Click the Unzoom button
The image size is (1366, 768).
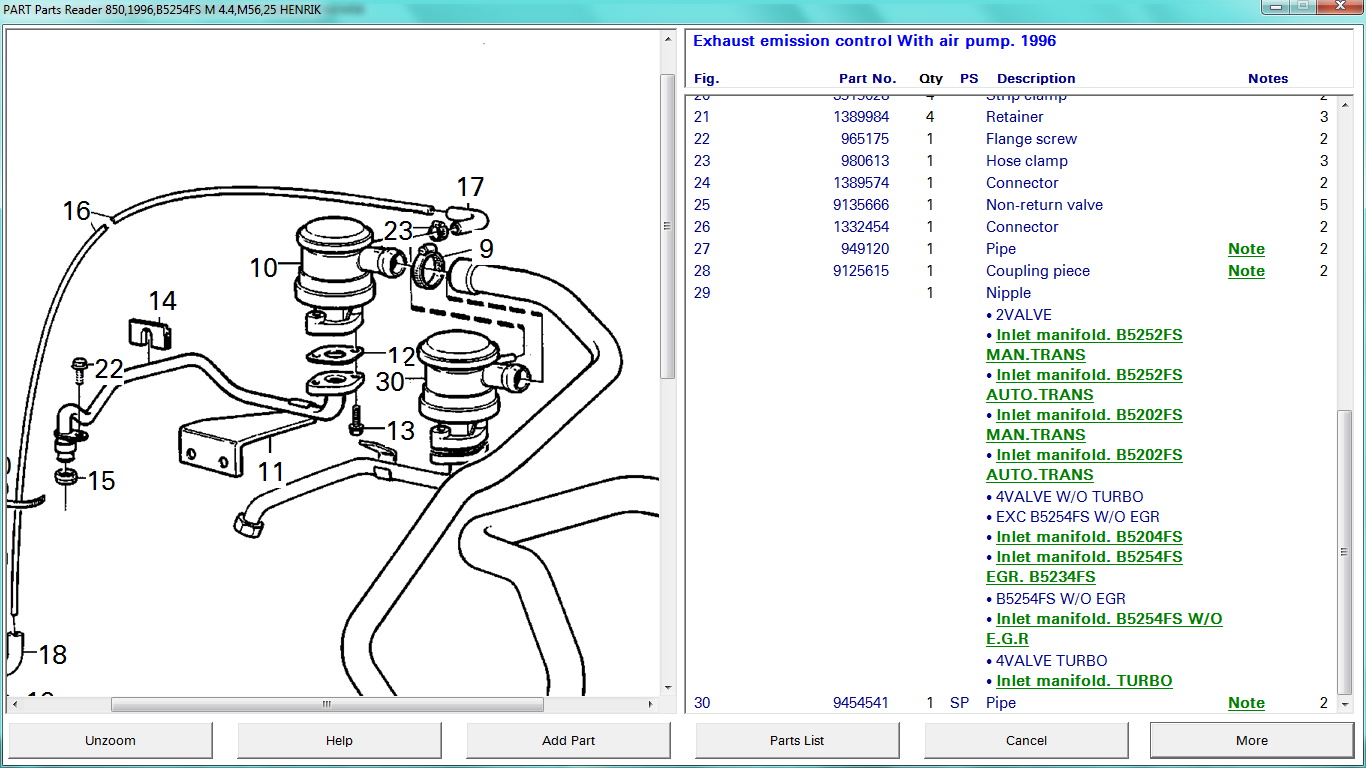[110, 741]
